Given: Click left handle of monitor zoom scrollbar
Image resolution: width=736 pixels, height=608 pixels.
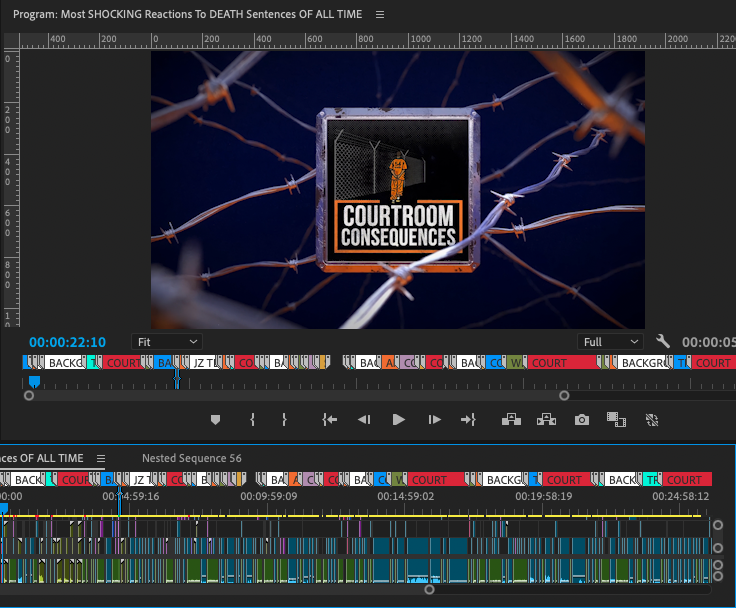Looking at the screenshot, I should coord(29,396).
